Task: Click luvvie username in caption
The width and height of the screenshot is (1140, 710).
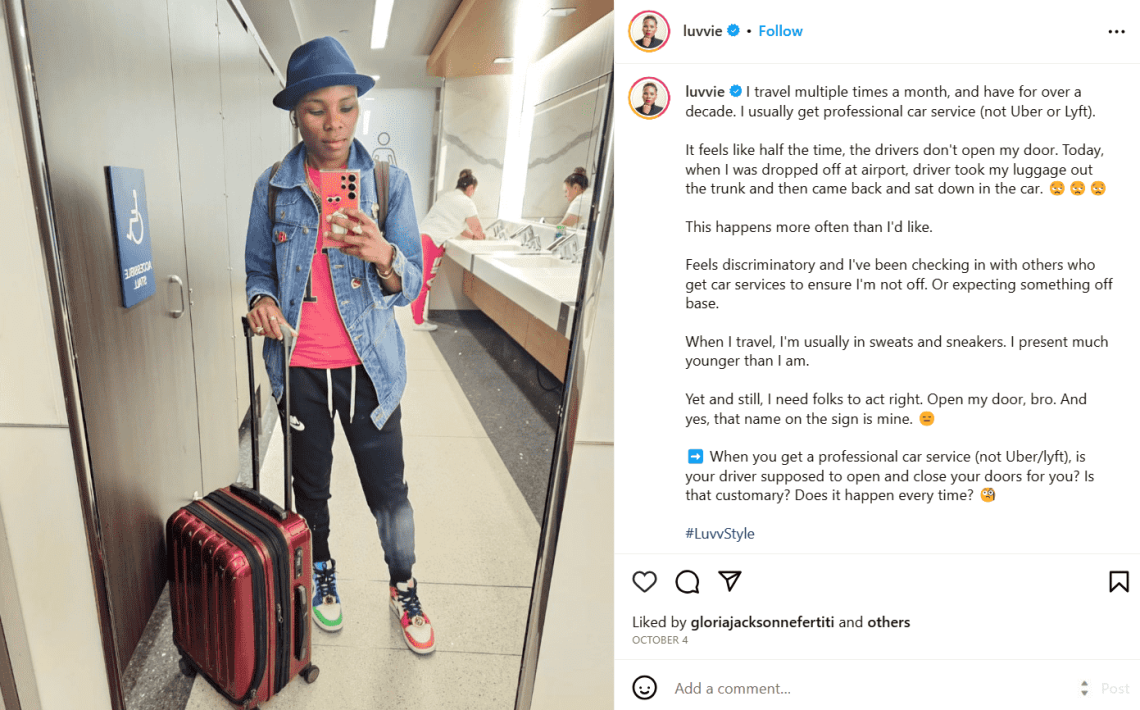Action: click(705, 92)
